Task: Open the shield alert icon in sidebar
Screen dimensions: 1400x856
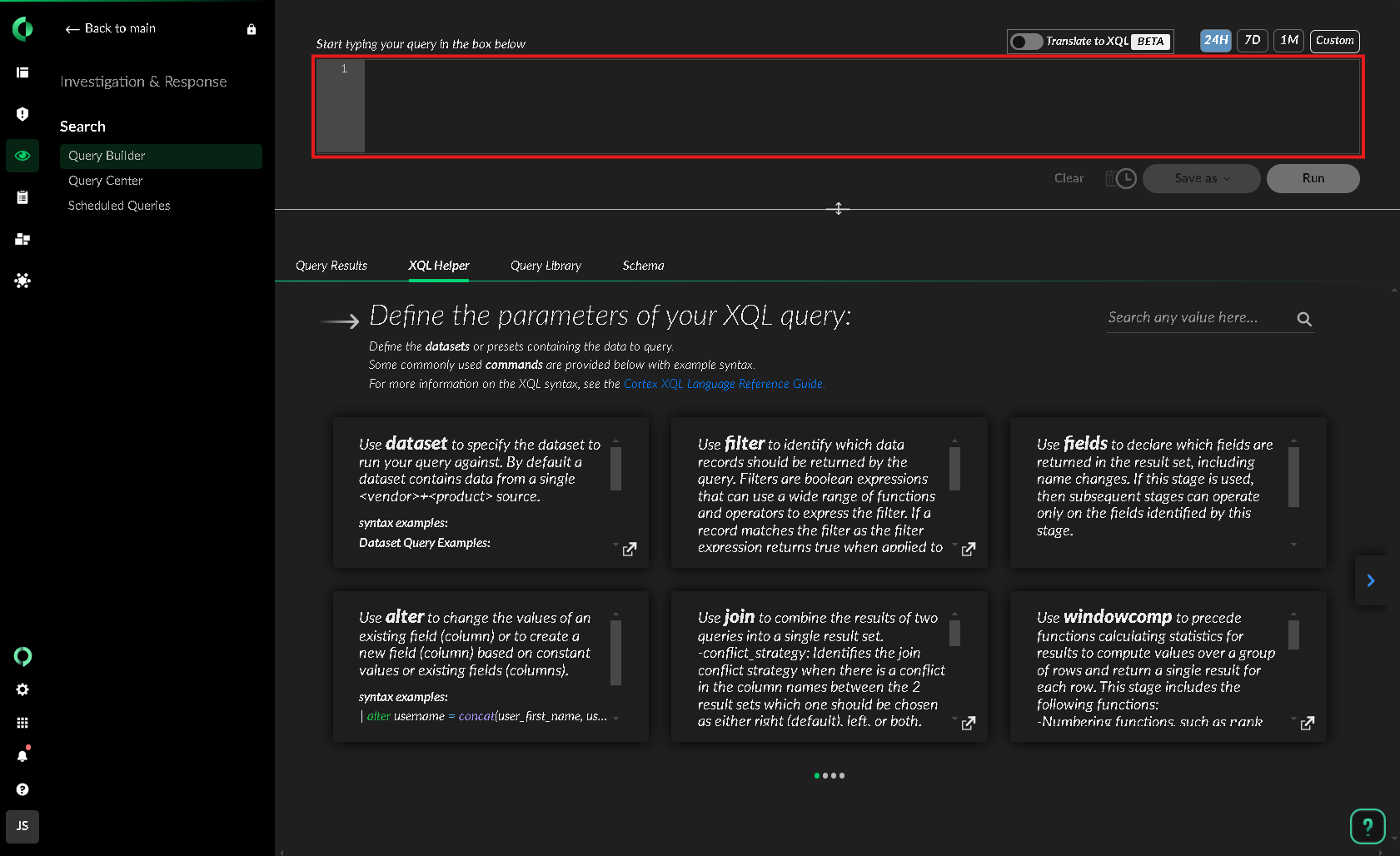Action: point(22,114)
